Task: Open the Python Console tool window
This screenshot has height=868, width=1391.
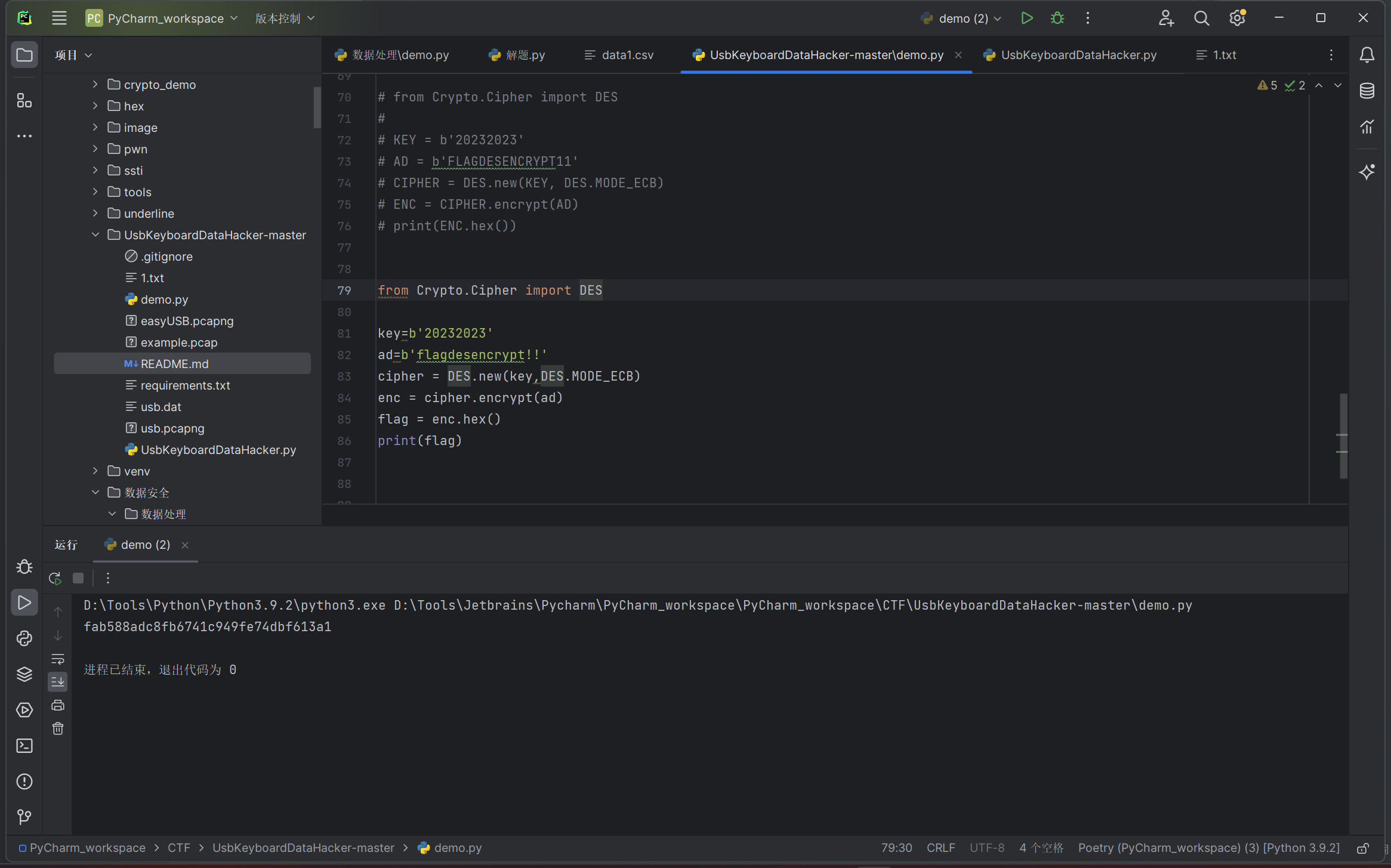Action: (x=24, y=638)
